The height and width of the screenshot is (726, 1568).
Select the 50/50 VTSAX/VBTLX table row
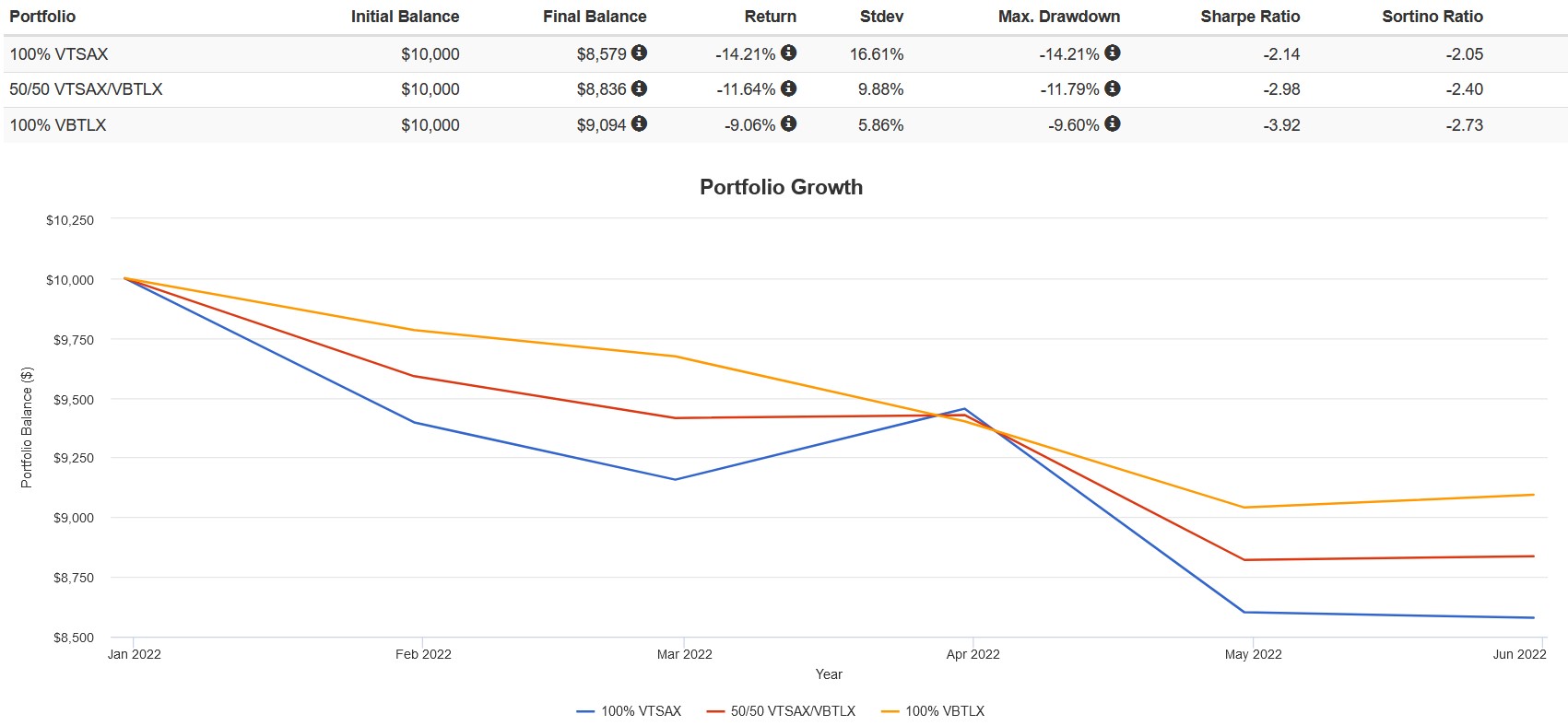click(x=785, y=89)
